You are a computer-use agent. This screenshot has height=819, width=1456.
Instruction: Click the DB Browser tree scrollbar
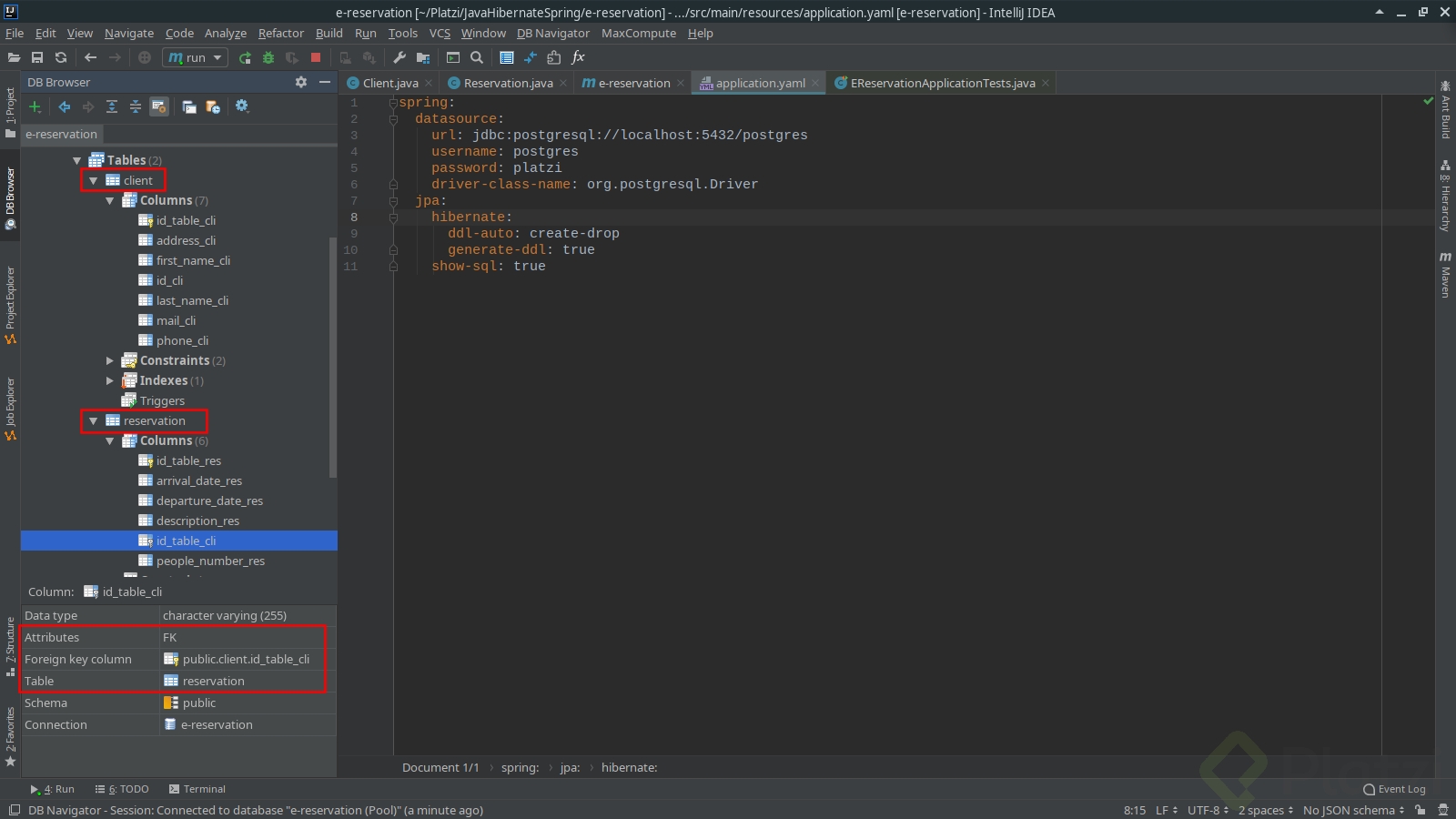click(333, 357)
